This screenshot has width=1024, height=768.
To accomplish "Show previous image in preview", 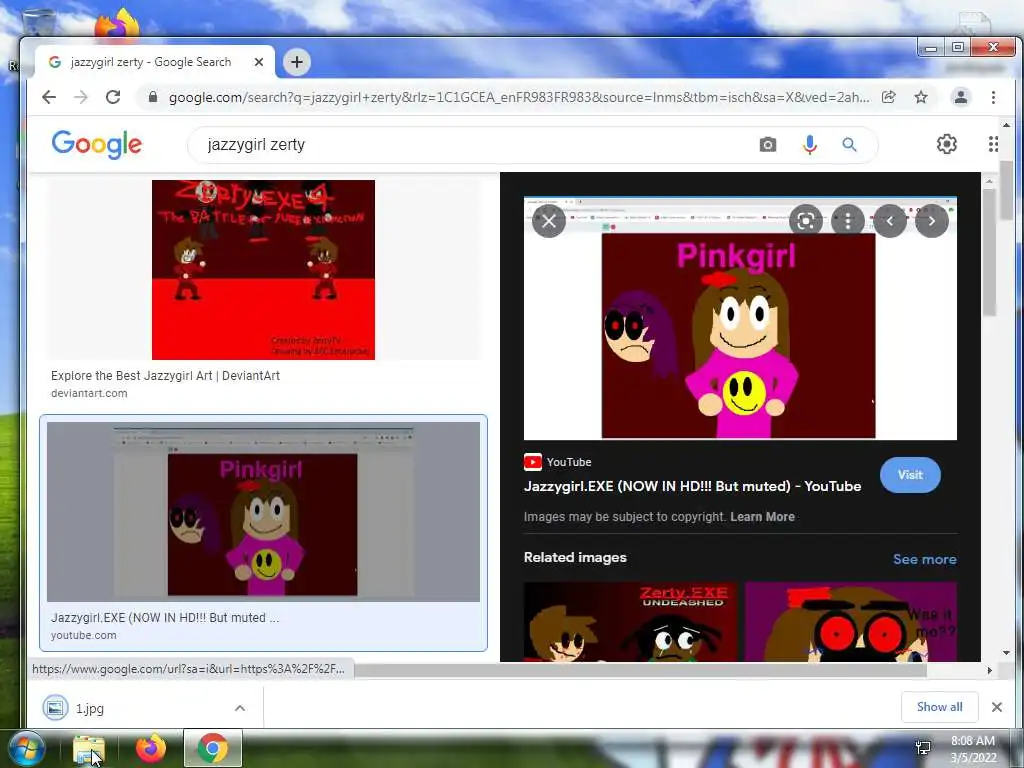I will click(889, 221).
